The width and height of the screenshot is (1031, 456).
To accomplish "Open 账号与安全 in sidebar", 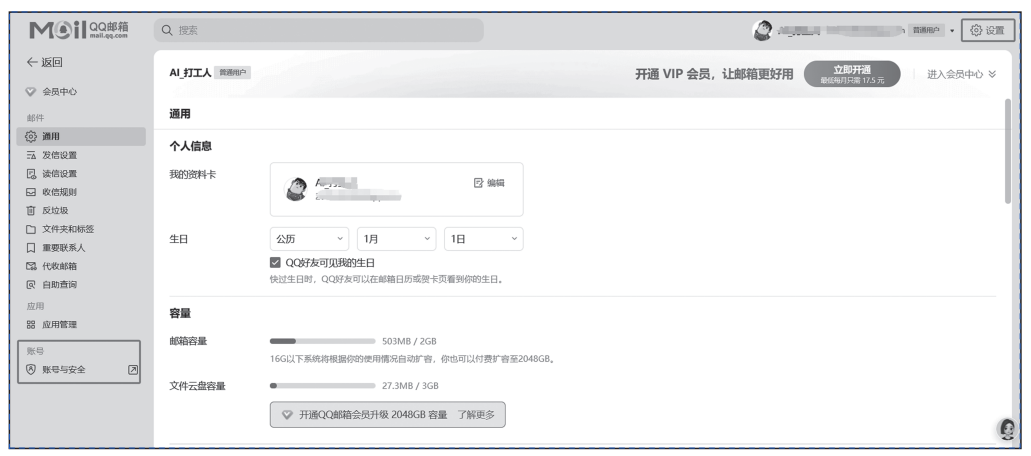I will click(64, 369).
